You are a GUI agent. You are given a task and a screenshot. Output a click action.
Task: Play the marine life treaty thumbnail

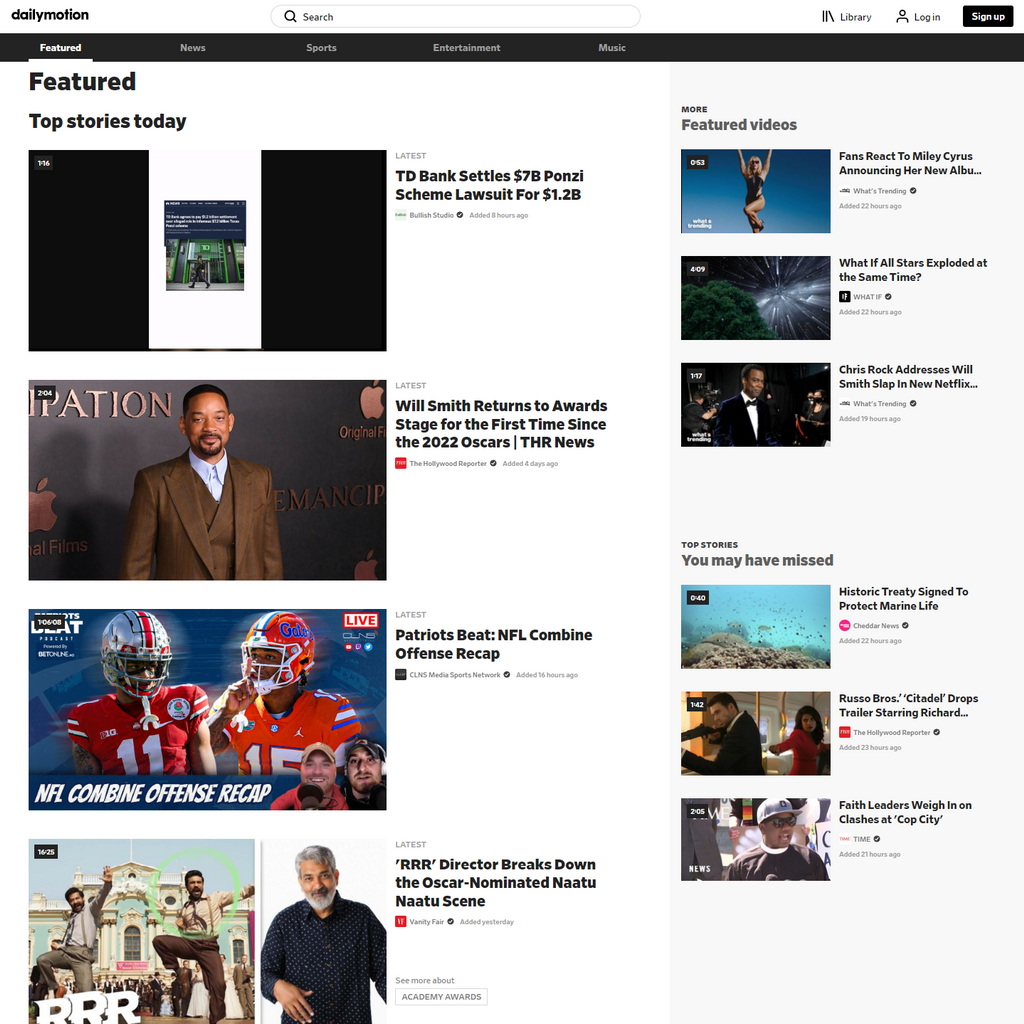(756, 627)
